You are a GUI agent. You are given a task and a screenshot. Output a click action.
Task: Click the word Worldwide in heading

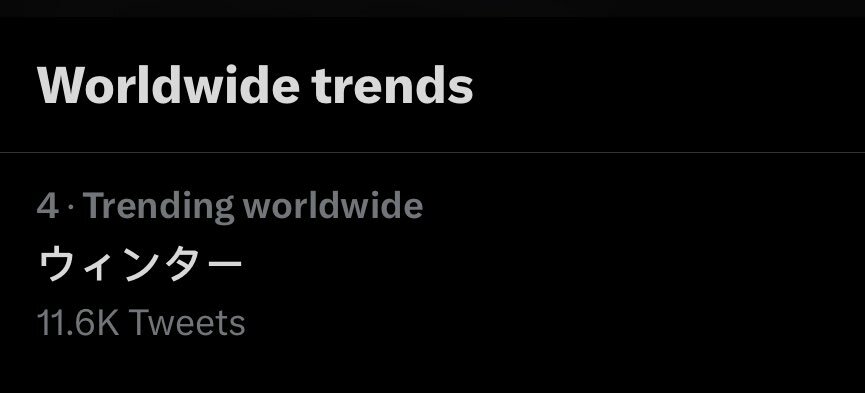(168, 86)
